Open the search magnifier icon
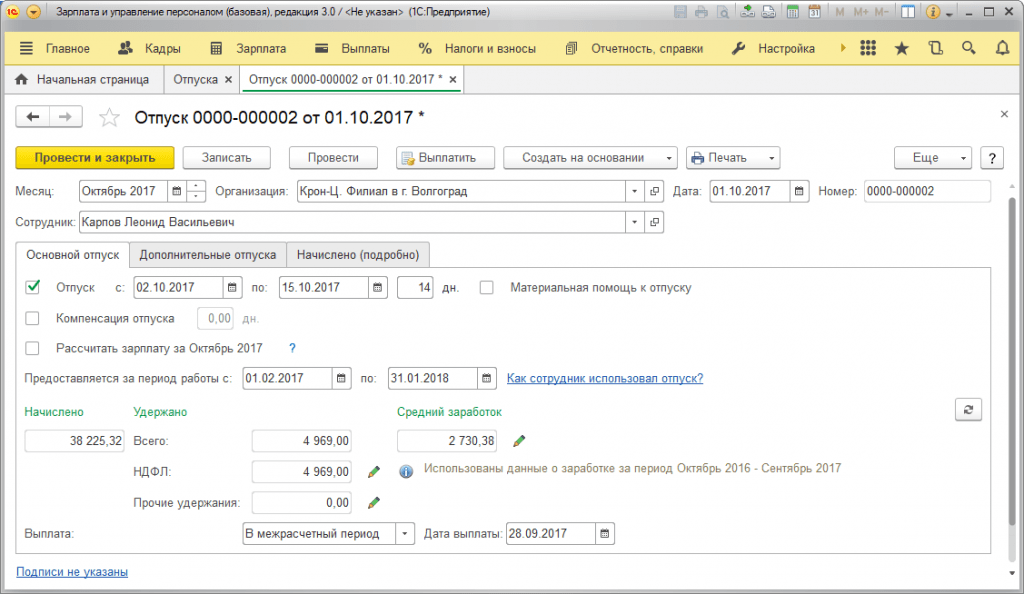This screenshot has height=594, width=1024. (x=968, y=48)
